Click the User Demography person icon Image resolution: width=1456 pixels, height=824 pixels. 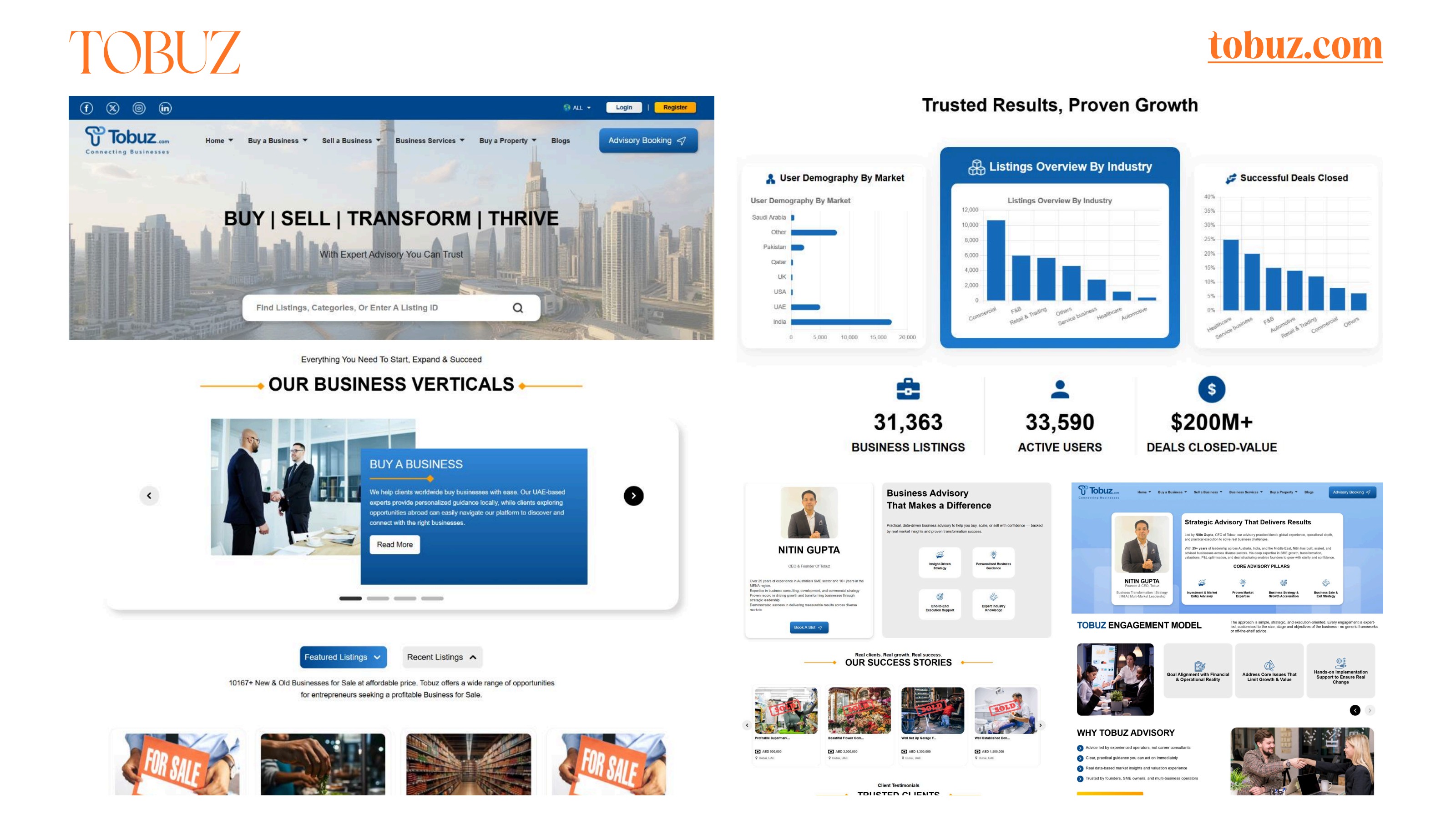click(x=770, y=178)
